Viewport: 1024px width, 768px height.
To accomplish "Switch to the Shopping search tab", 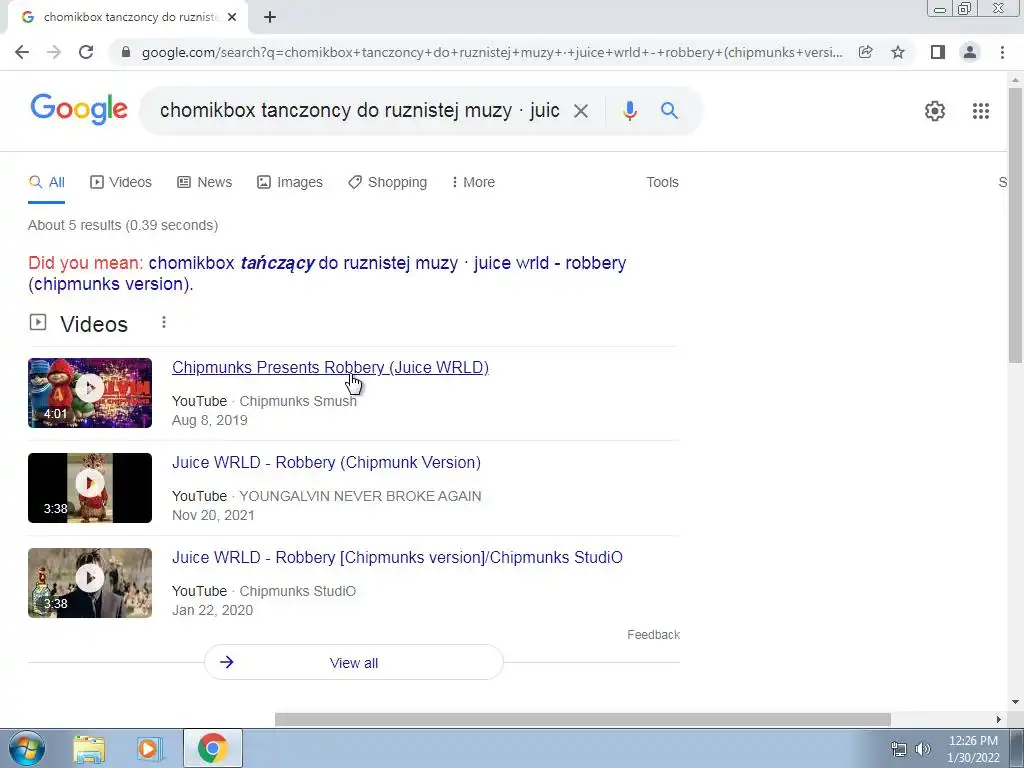I will pos(387,182).
